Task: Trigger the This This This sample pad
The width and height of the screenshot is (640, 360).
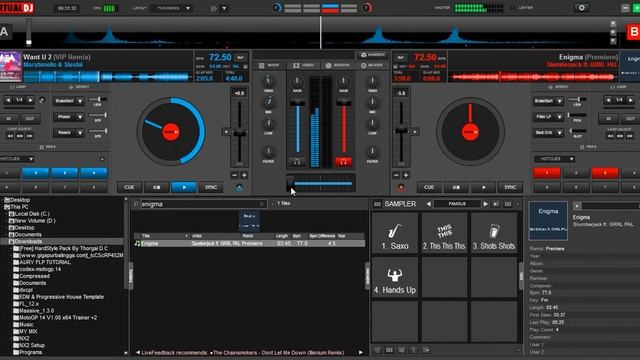Action: (444, 234)
